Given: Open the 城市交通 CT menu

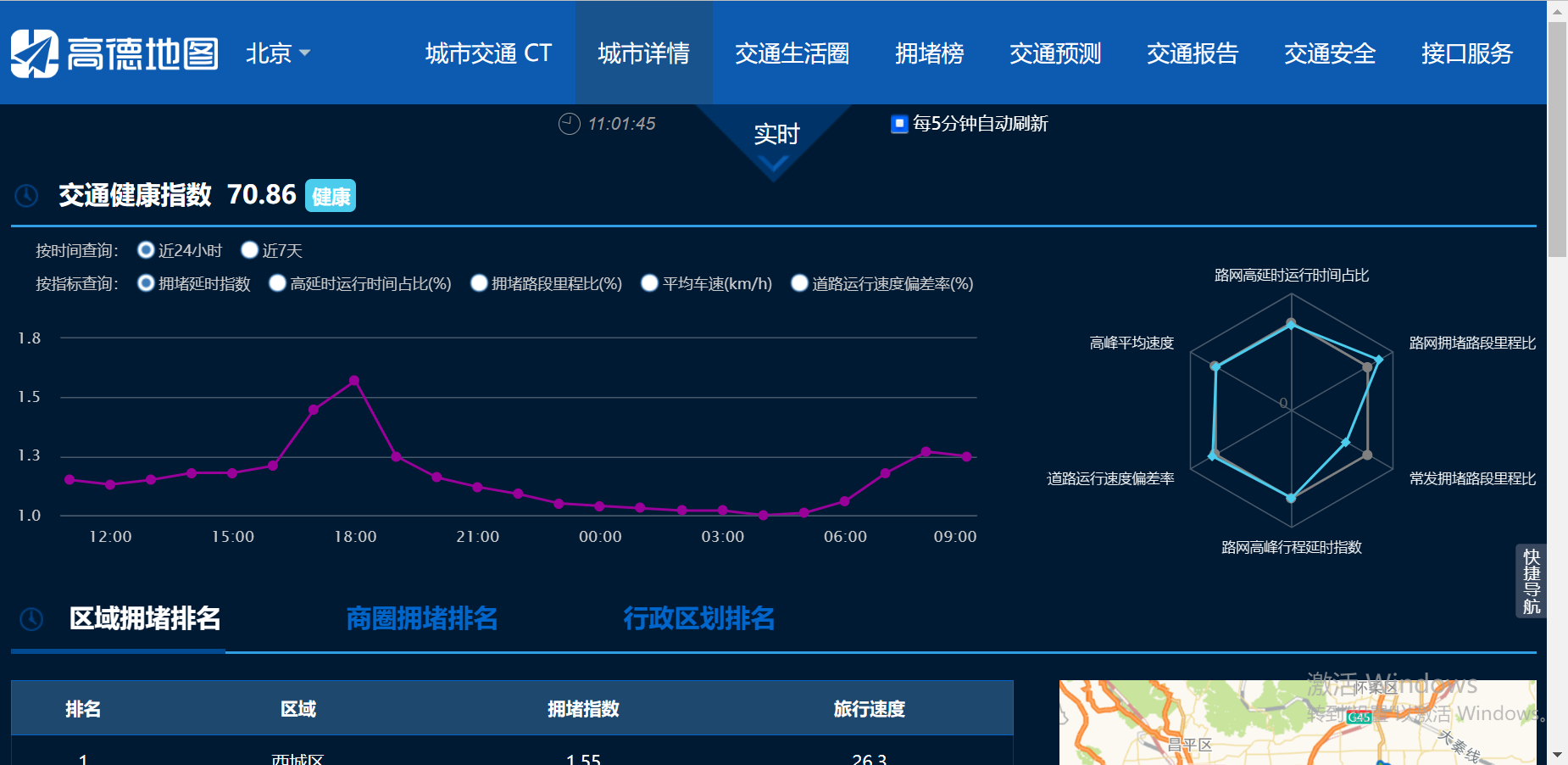Looking at the screenshot, I should (488, 53).
